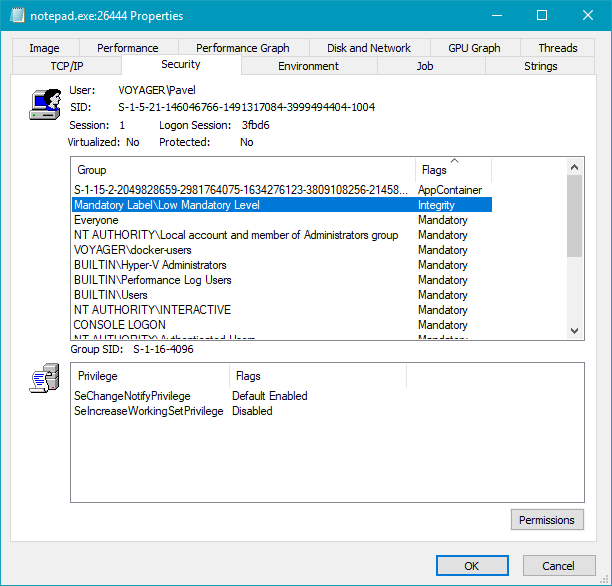Confirm with the OK button
Screen dimensions: 612x586
(x=472, y=565)
